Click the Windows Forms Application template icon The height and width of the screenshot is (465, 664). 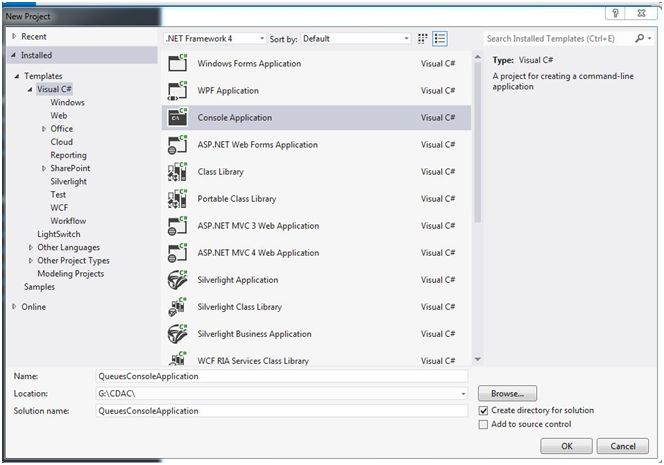(177, 64)
